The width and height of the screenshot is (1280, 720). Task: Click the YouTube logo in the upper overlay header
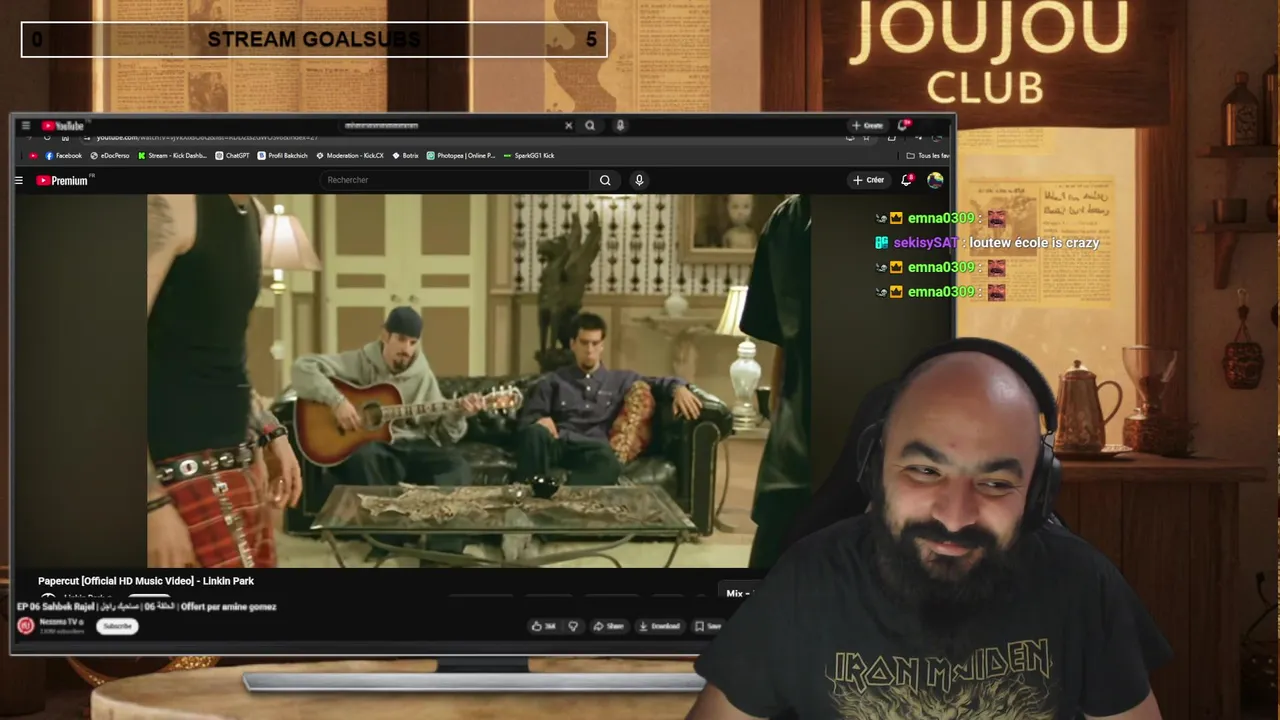[x=63, y=126]
